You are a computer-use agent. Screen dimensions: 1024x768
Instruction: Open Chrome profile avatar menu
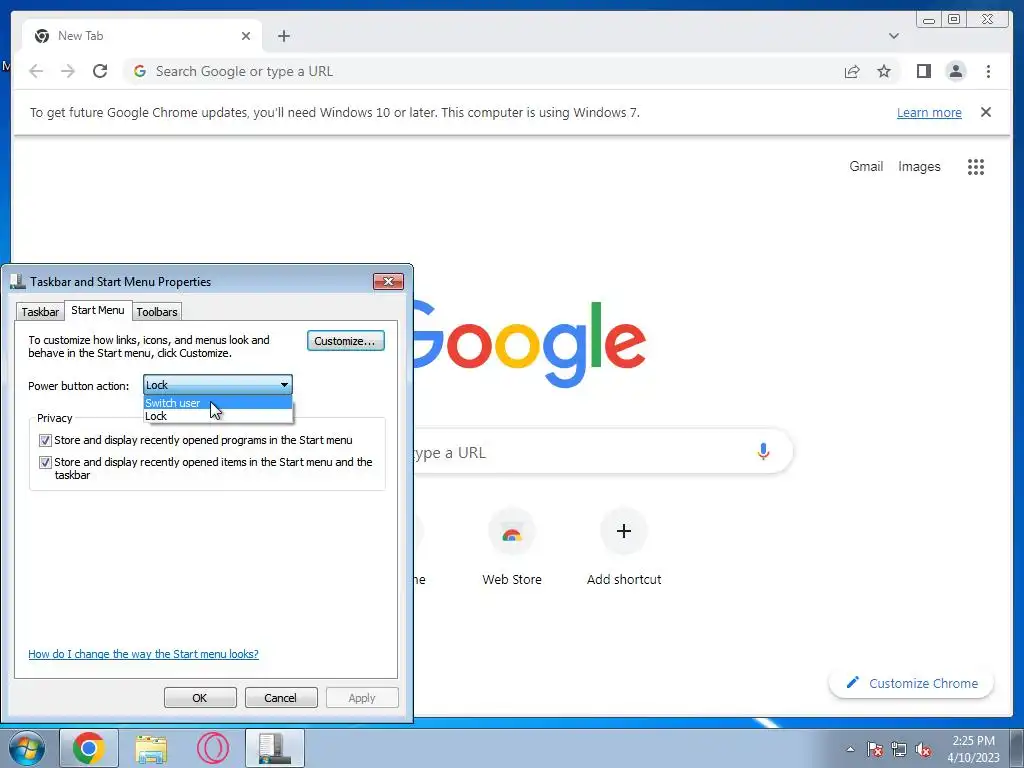point(955,71)
